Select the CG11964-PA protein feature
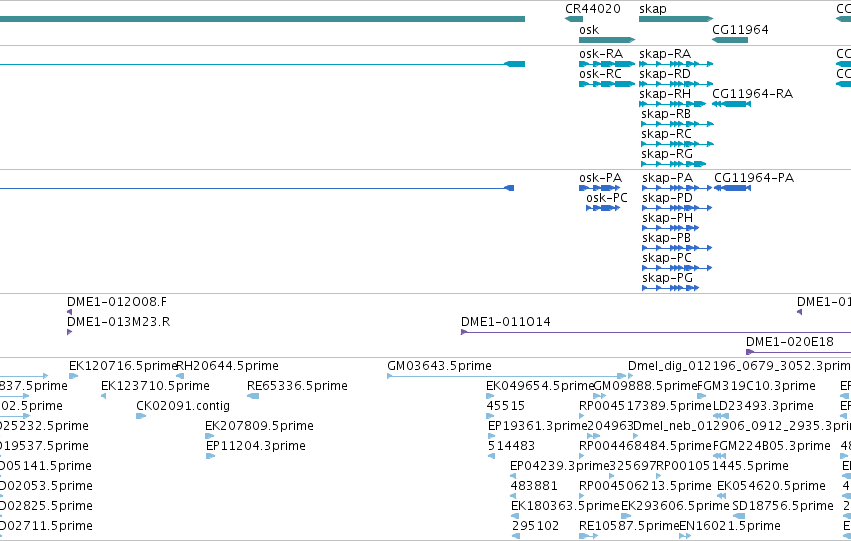The height and width of the screenshot is (541, 851). point(732,188)
